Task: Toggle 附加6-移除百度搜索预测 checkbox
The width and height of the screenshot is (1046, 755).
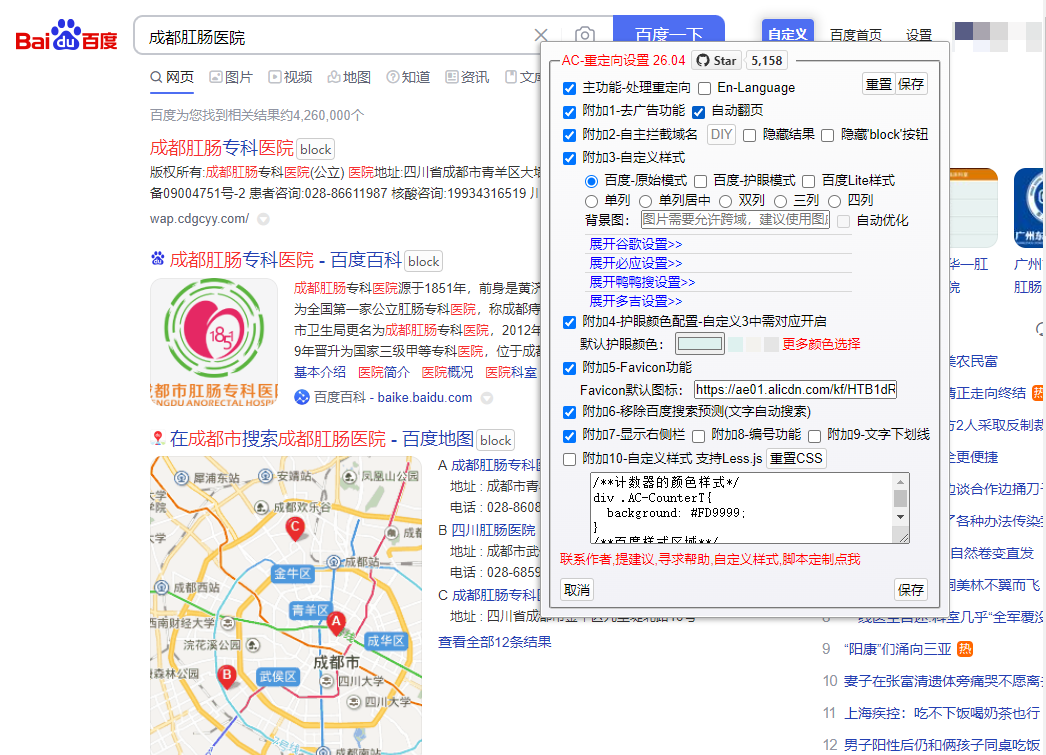Action: pyautogui.click(x=569, y=412)
